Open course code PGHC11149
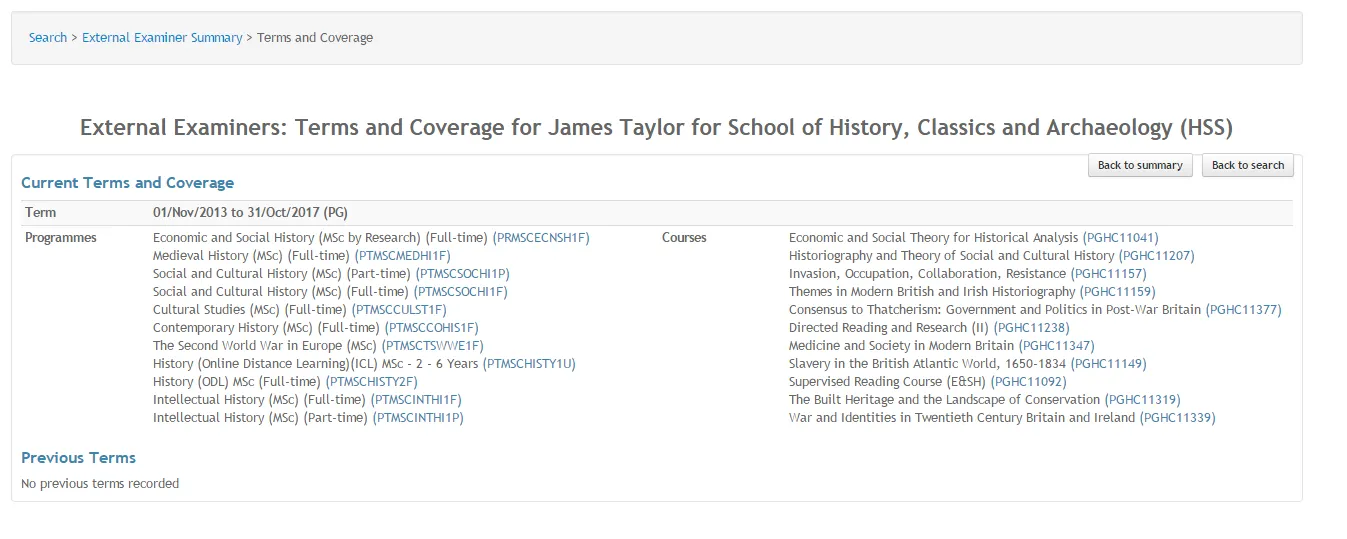Viewport: 1347px width, 539px height. tap(1109, 364)
